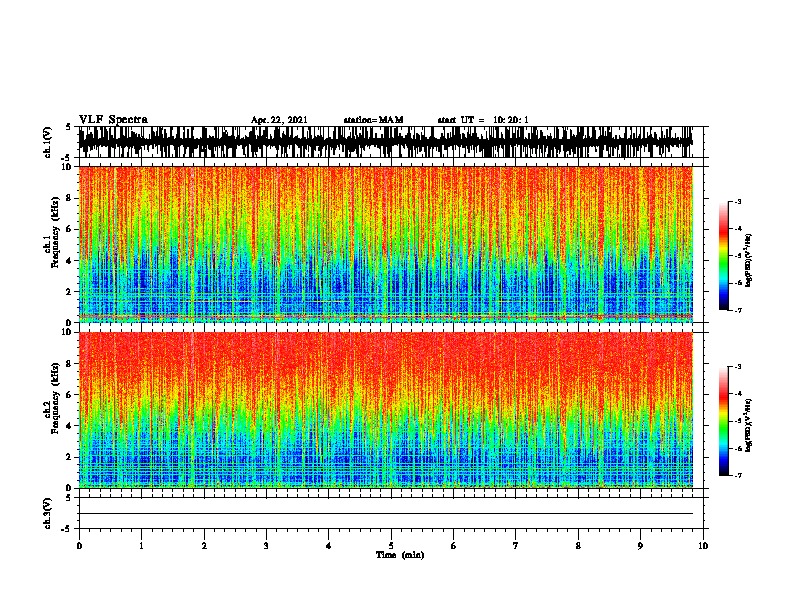
Task: Click the "ch.3(V)" axis label
Action: [x=48, y=514]
